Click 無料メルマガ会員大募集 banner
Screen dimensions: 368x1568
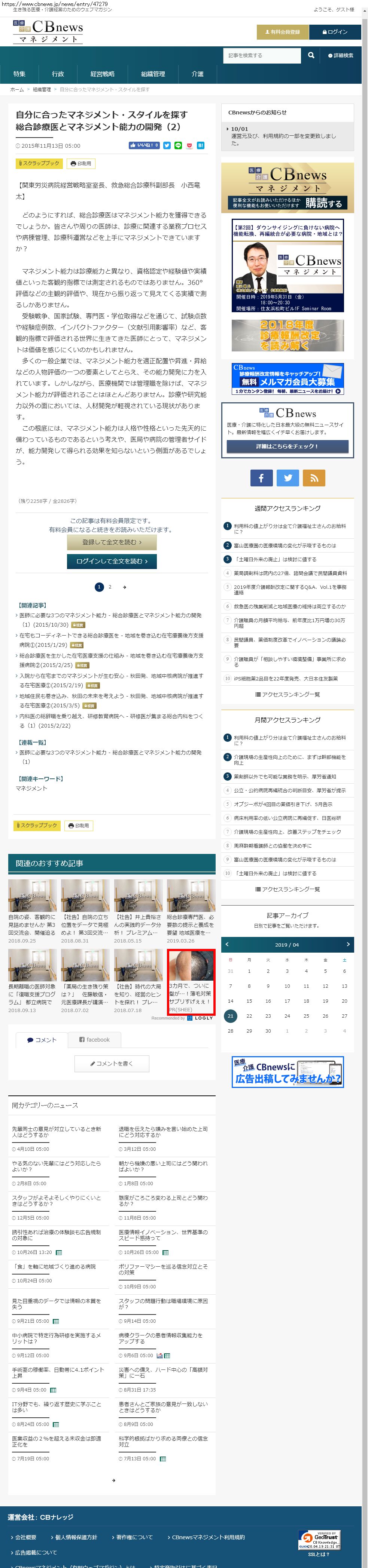pos(288,379)
